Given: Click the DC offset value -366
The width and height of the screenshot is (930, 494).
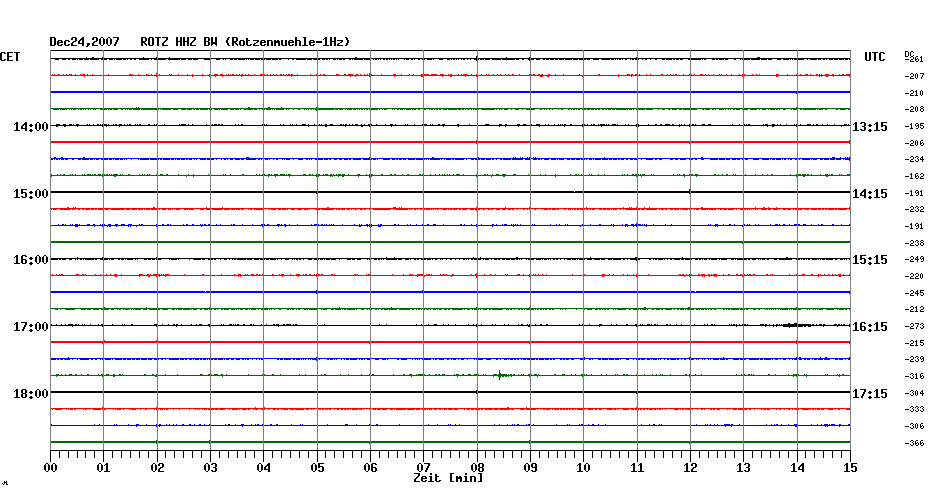Looking at the screenshot, I should click(914, 444).
